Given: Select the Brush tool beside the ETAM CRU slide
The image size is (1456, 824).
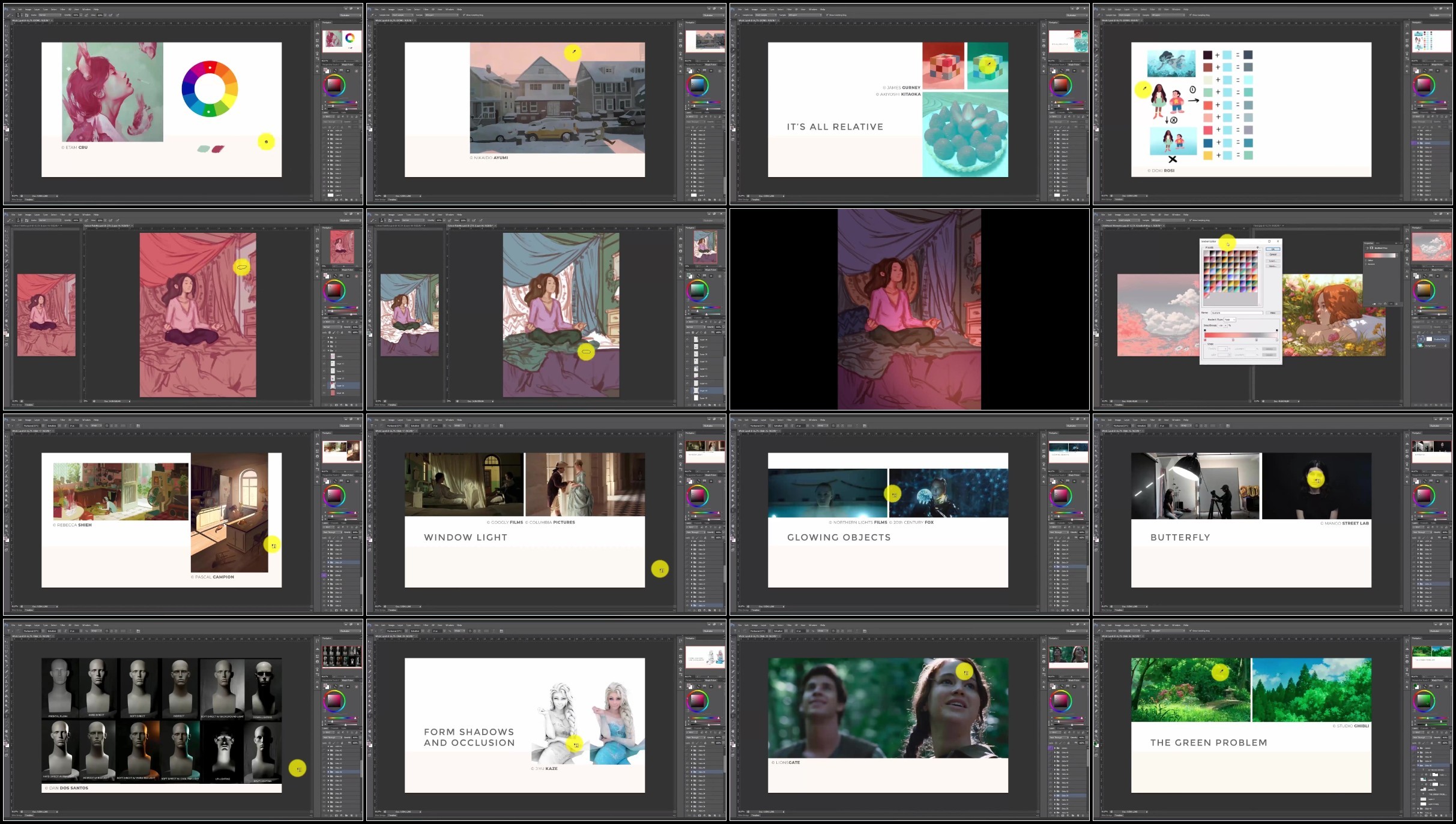Looking at the screenshot, I should point(7,61).
